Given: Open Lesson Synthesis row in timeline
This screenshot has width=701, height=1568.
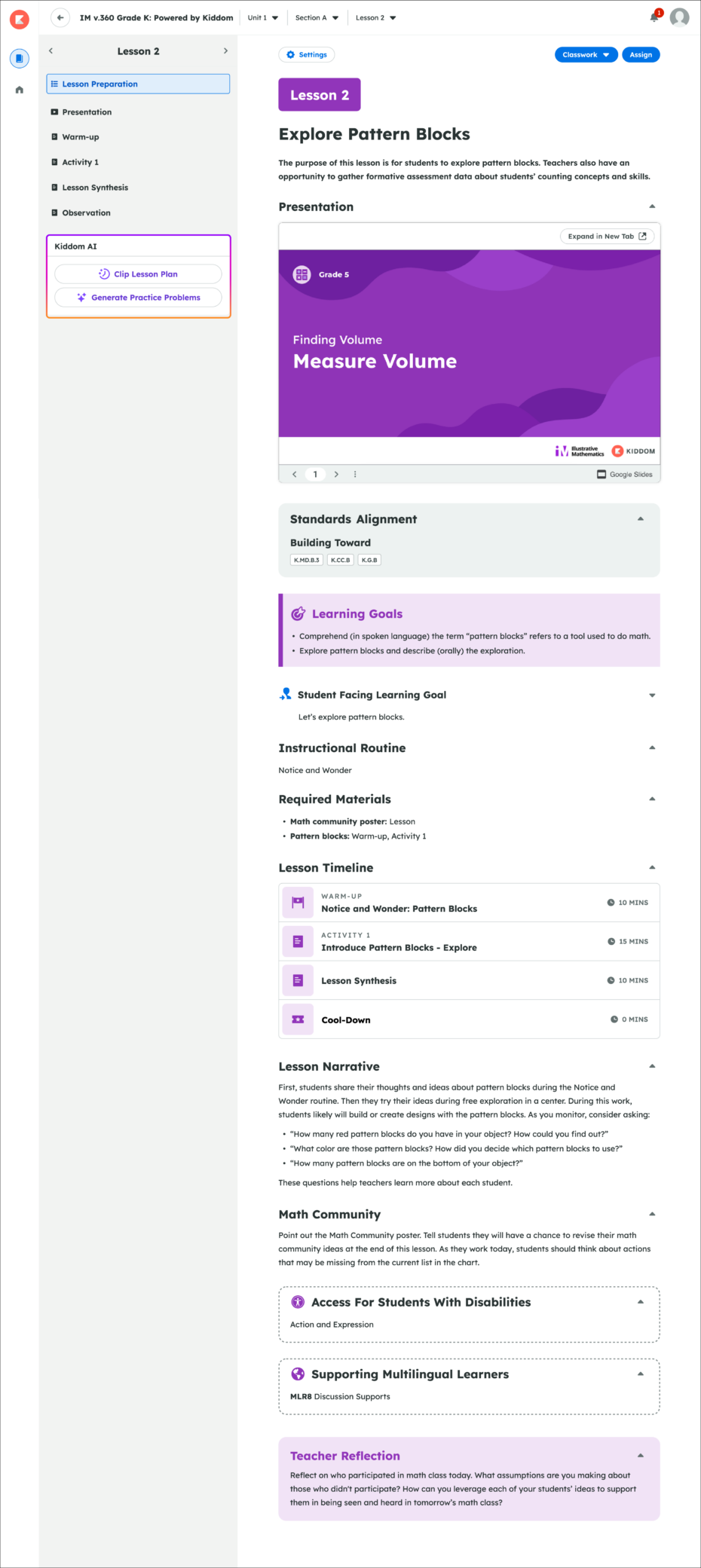Looking at the screenshot, I should point(469,980).
